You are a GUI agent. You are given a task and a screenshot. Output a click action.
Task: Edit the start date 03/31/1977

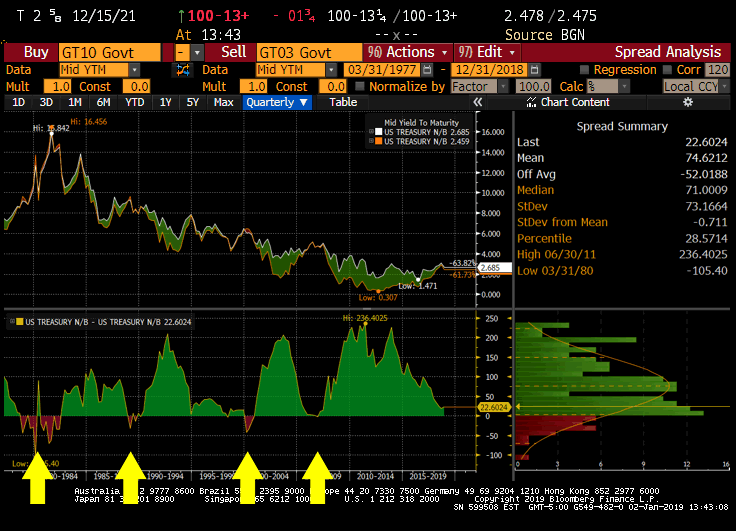[x=382, y=70]
